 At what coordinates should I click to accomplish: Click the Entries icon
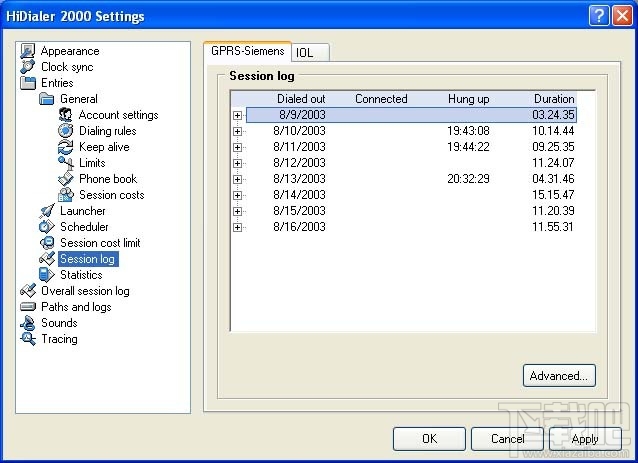pyautogui.click(x=28, y=83)
